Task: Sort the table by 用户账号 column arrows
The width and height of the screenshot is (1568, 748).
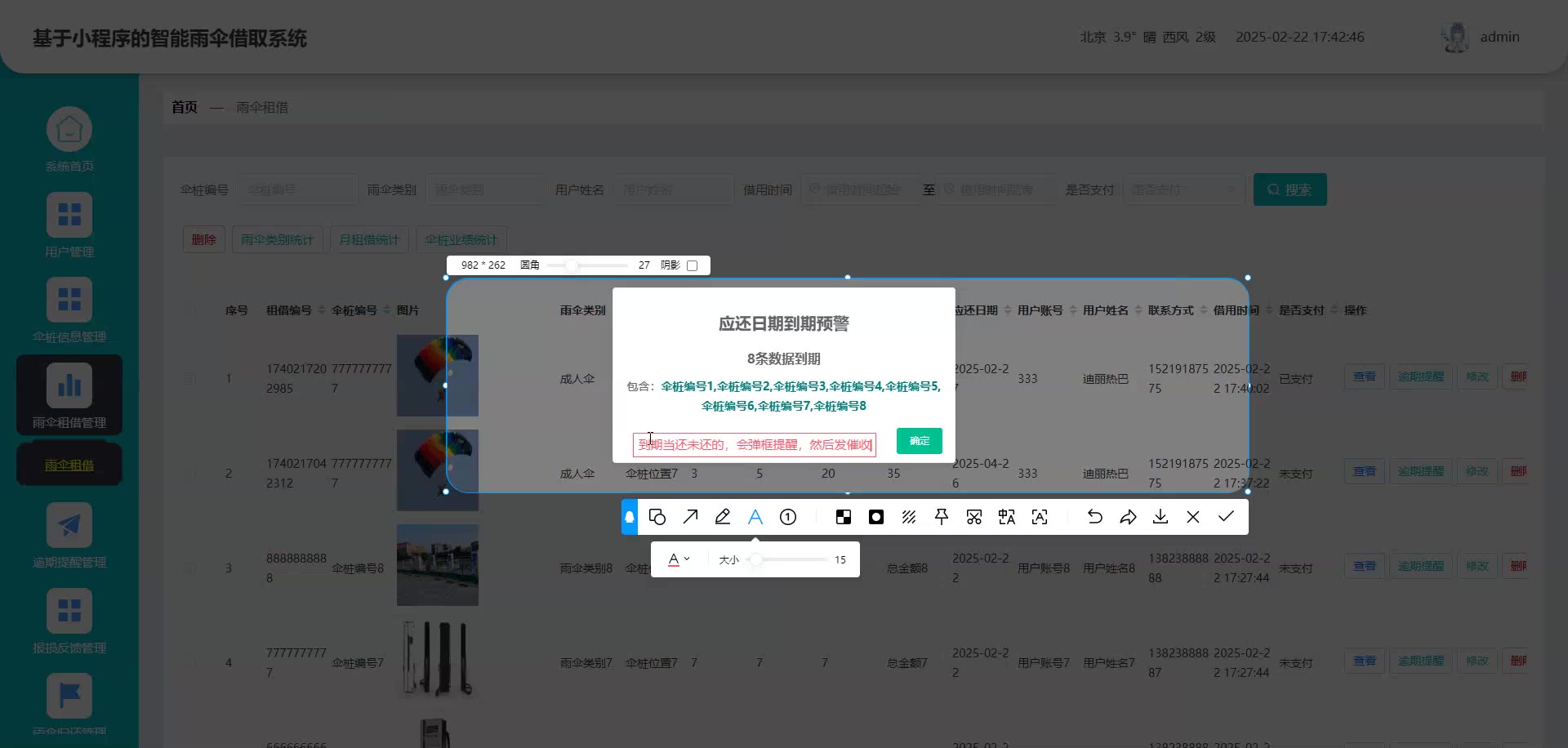Action: point(1073,310)
